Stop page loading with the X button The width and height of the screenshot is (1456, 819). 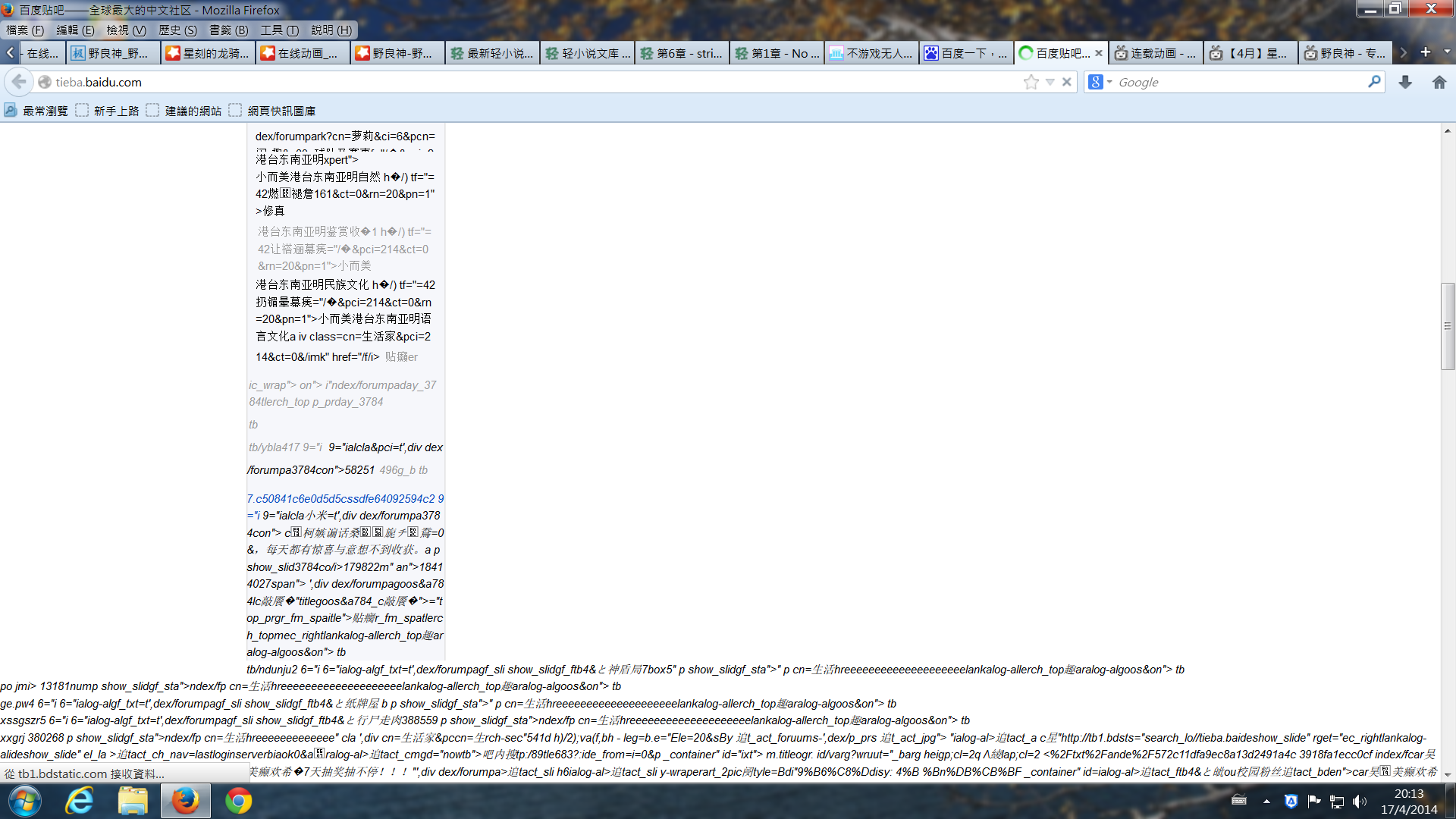point(1067,82)
